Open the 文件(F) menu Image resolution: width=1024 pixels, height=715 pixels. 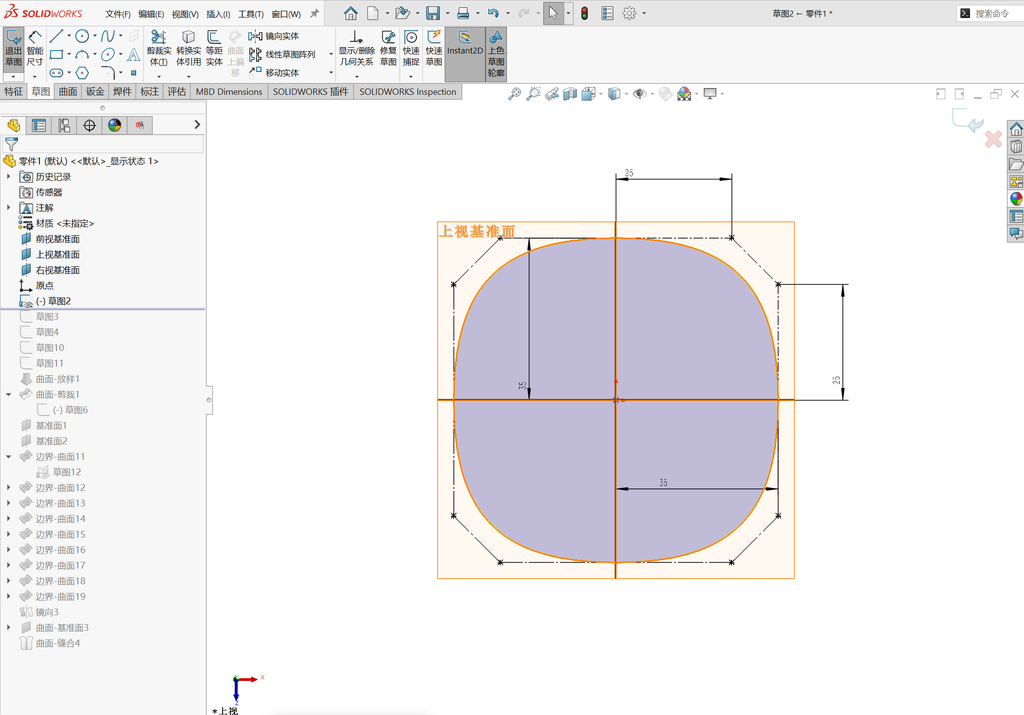tap(118, 14)
